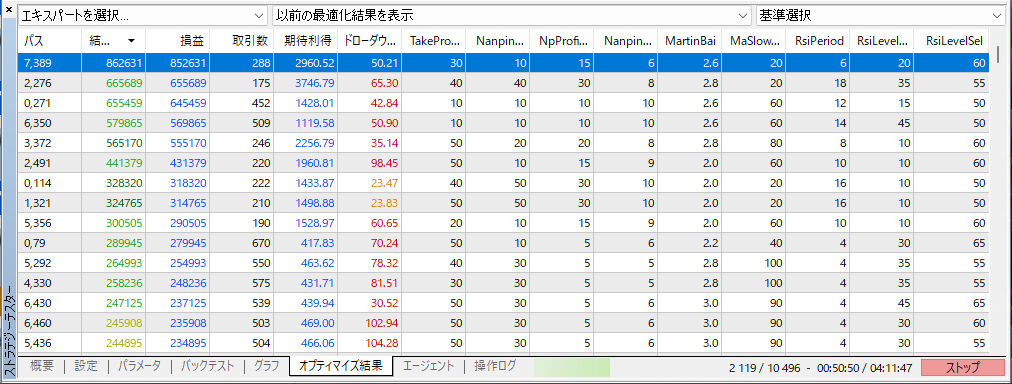Click drawdown value 104.28
Screen dimensions: 1012x384
click(x=381, y=343)
